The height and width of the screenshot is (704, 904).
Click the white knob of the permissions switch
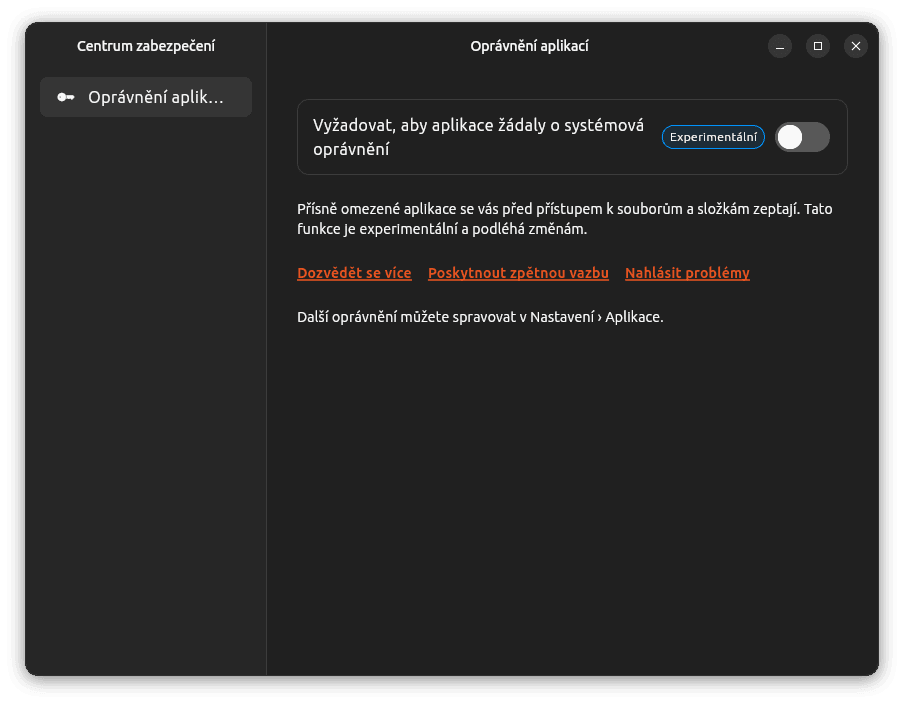pos(791,137)
